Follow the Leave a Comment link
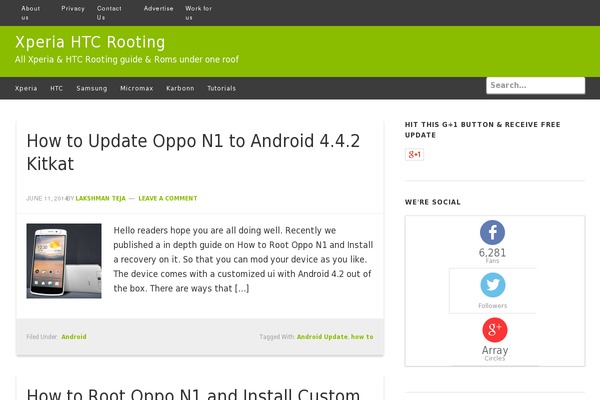 (x=168, y=198)
